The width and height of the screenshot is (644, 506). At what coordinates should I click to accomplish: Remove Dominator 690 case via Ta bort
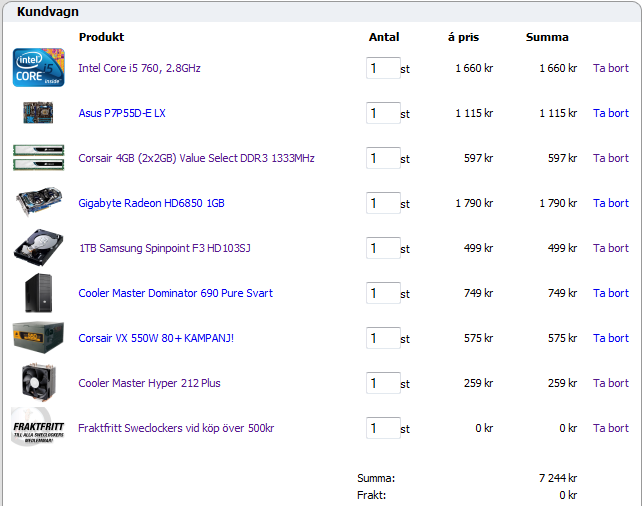tap(611, 293)
